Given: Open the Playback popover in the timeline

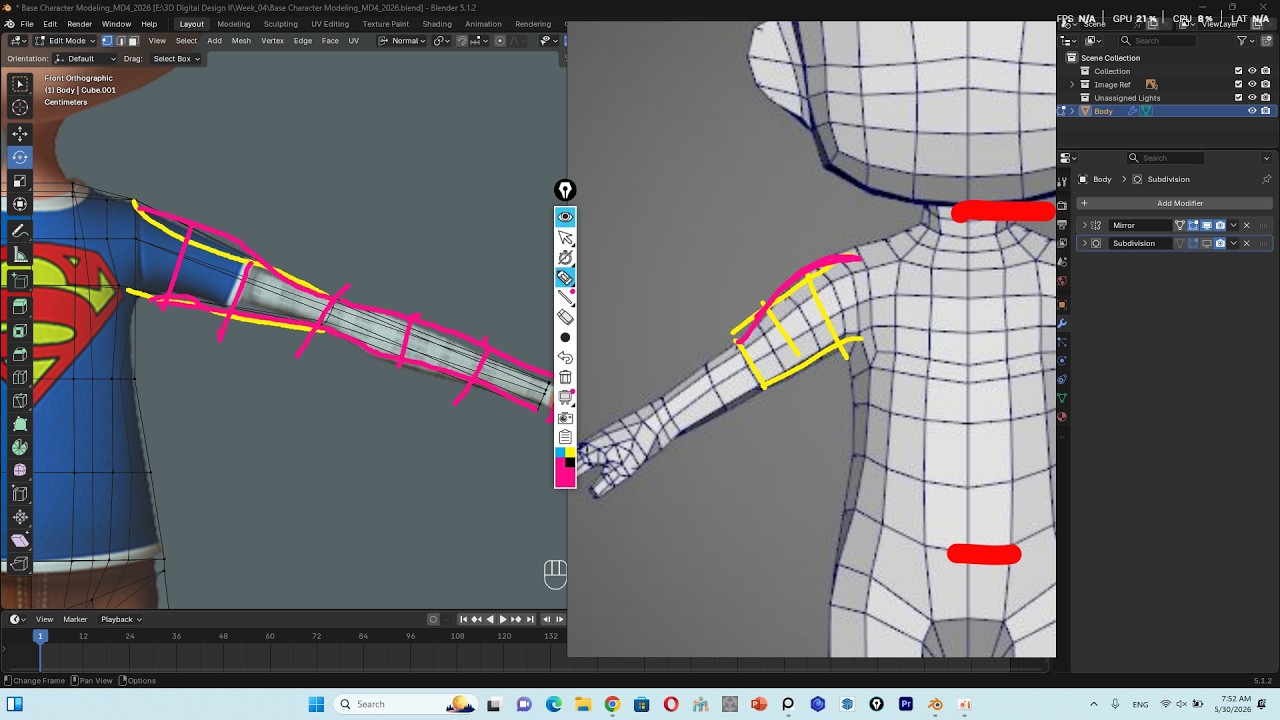Looking at the screenshot, I should click(120, 620).
